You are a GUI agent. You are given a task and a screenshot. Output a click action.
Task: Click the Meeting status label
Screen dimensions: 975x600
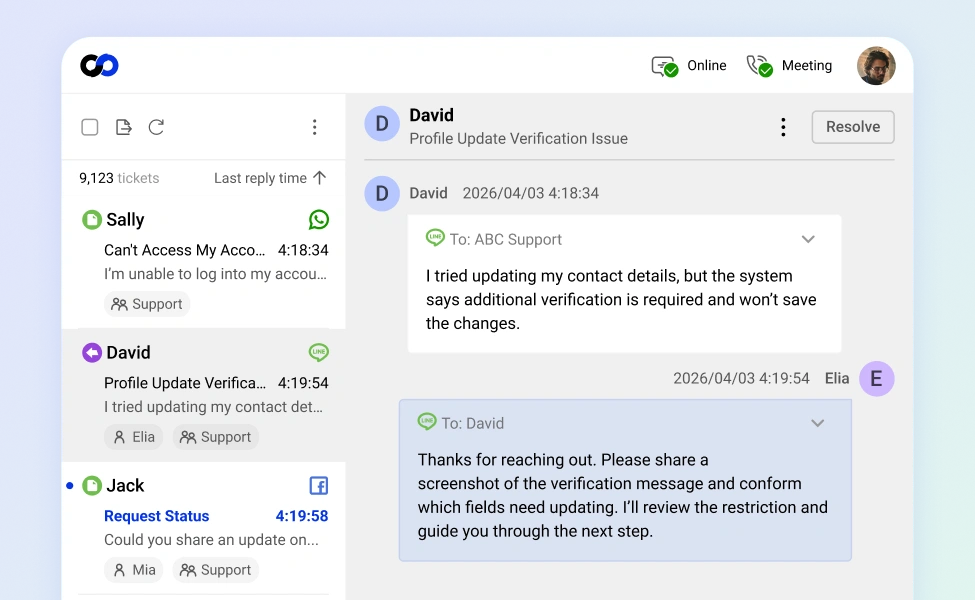[806, 66]
